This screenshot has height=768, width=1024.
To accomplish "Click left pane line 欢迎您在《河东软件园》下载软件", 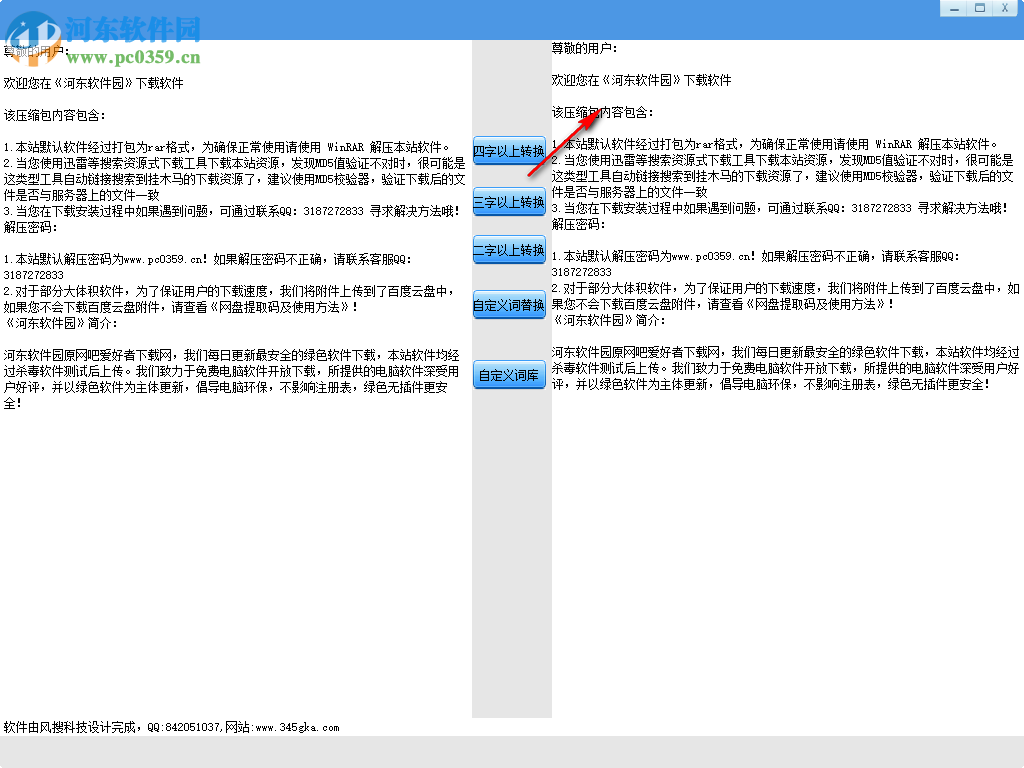I will [93, 83].
